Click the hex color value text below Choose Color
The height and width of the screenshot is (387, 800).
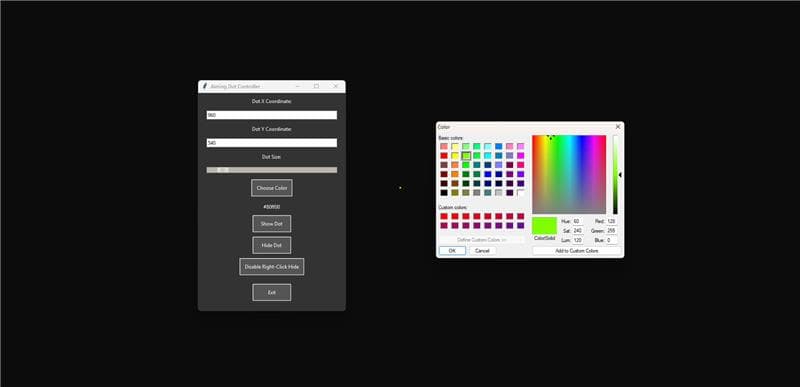click(x=271, y=207)
